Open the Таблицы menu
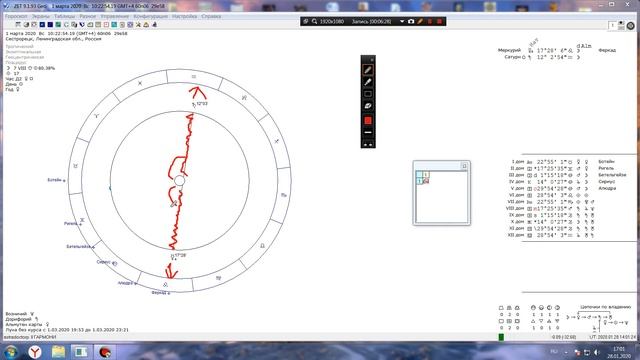 (64, 16)
